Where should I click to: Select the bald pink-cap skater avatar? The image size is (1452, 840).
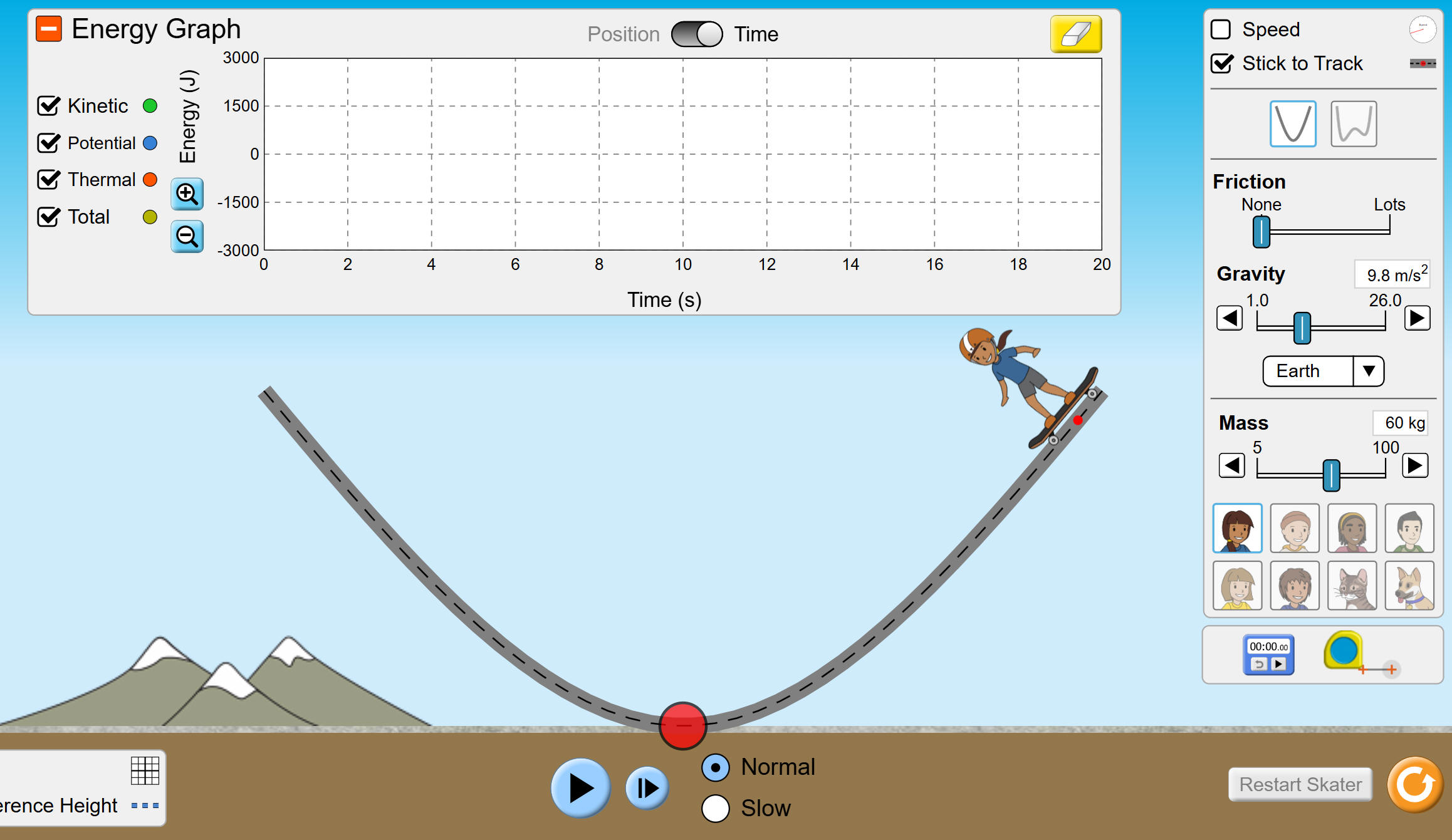pyautogui.click(x=1295, y=528)
